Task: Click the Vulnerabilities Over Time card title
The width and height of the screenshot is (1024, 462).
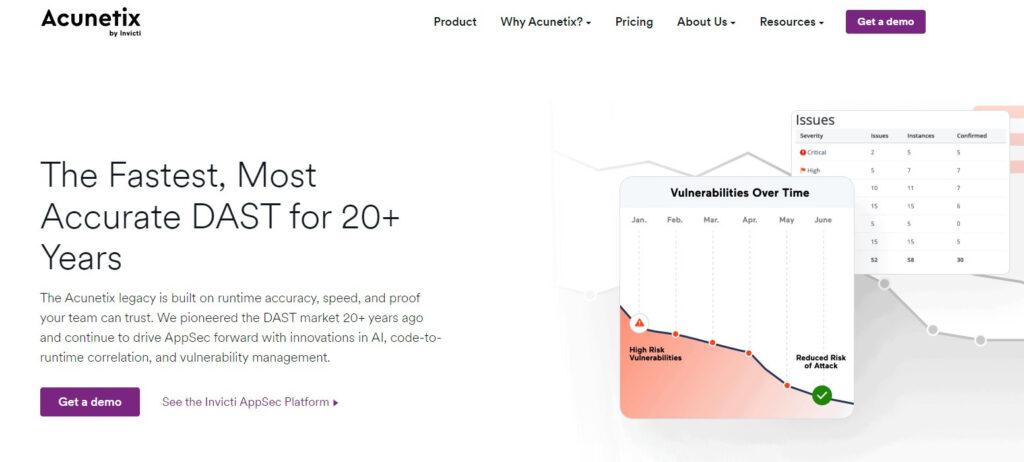Action: (x=740, y=193)
